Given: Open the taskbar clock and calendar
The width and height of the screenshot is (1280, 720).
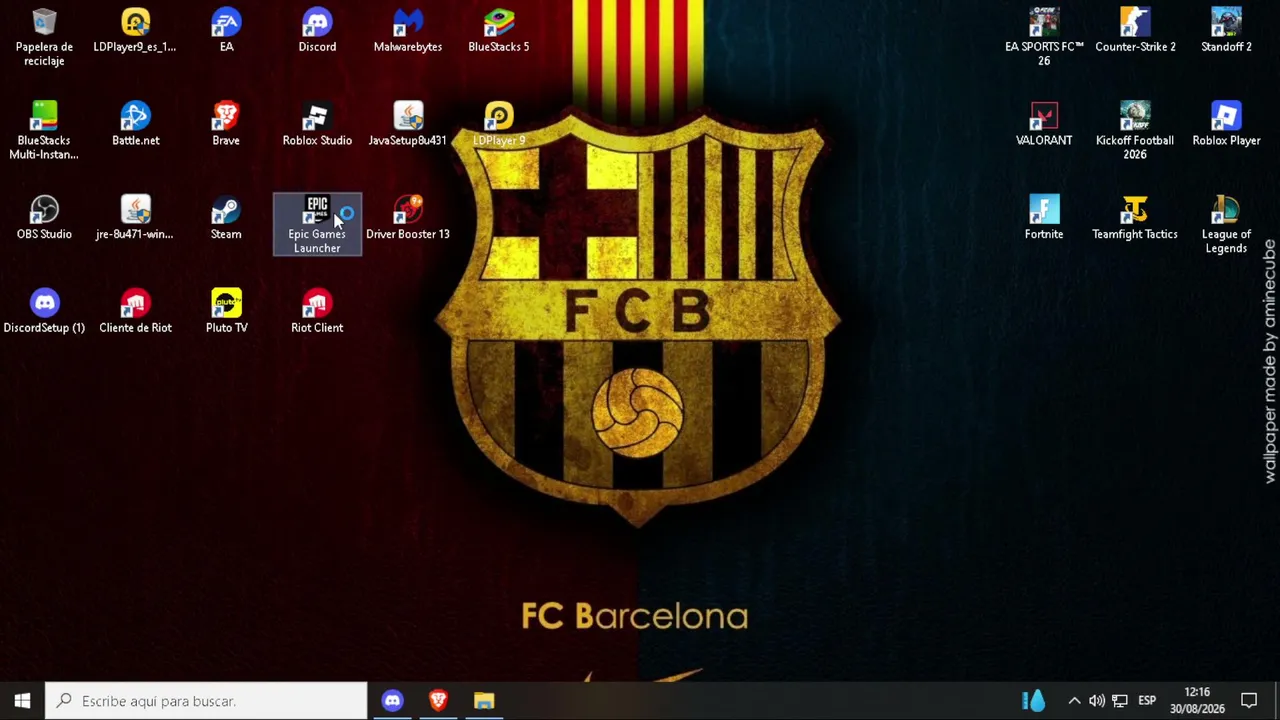Looking at the screenshot, I should (1197, 701).
